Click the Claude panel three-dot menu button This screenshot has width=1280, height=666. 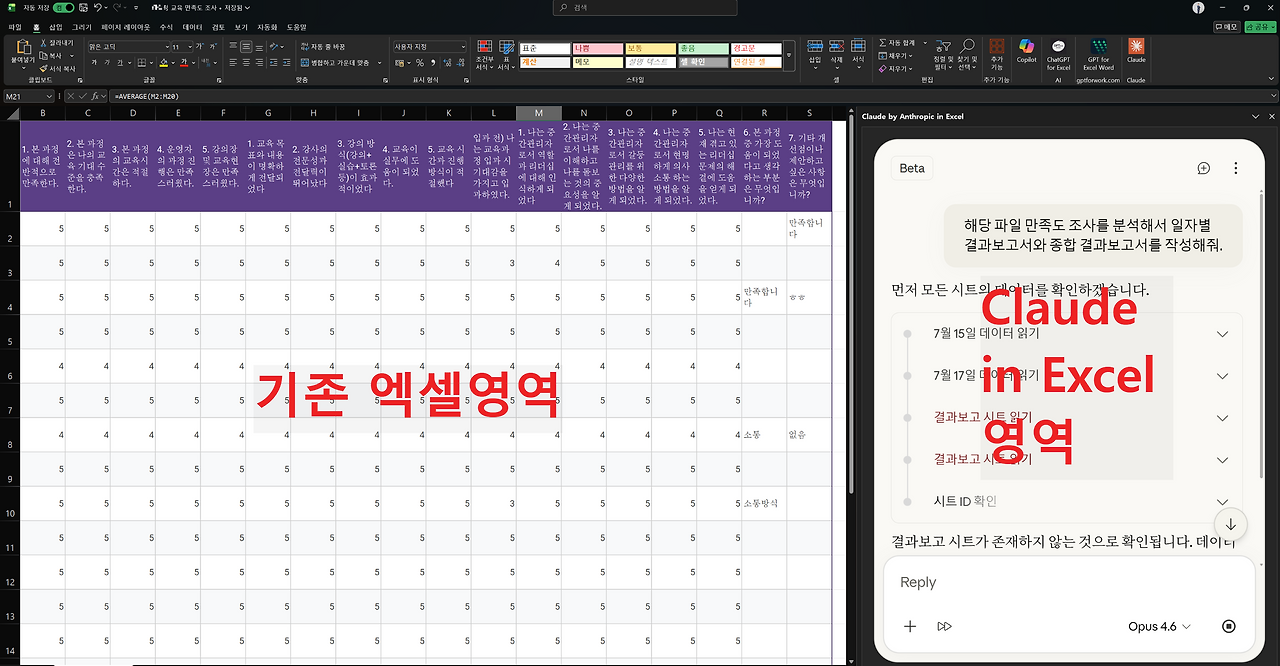coord(1236,168)
